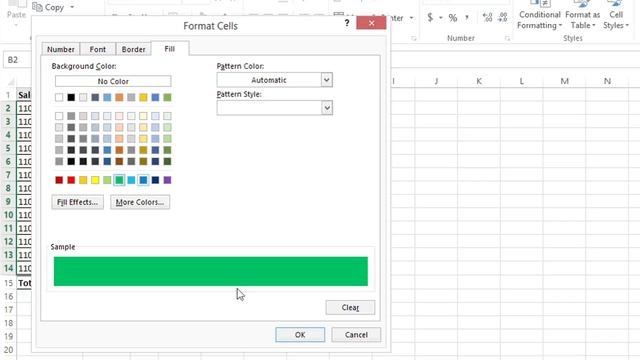Open the More Colors dialog
Image resolution: width=640 pixels, height=360 pixels.
click(140, 202)
